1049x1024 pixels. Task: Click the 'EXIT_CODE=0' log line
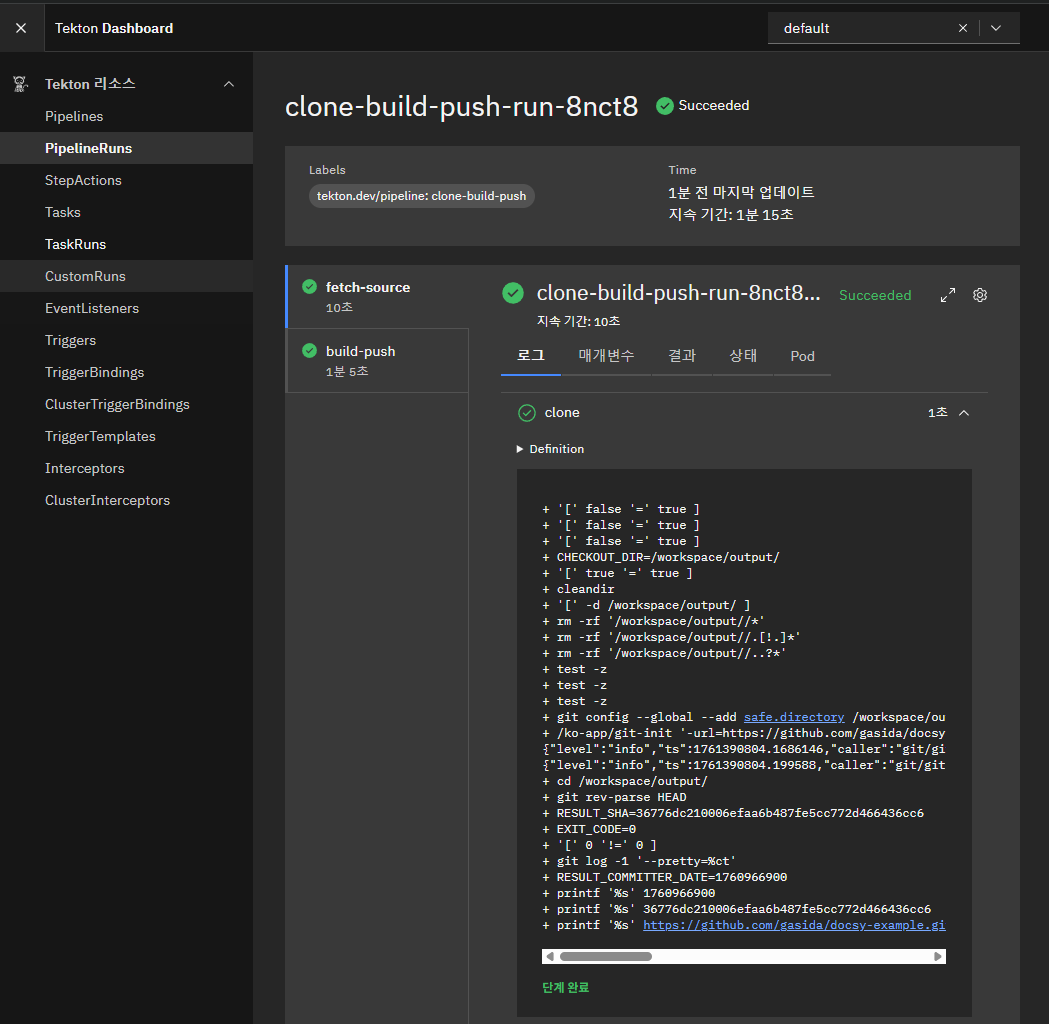[589, 829]
